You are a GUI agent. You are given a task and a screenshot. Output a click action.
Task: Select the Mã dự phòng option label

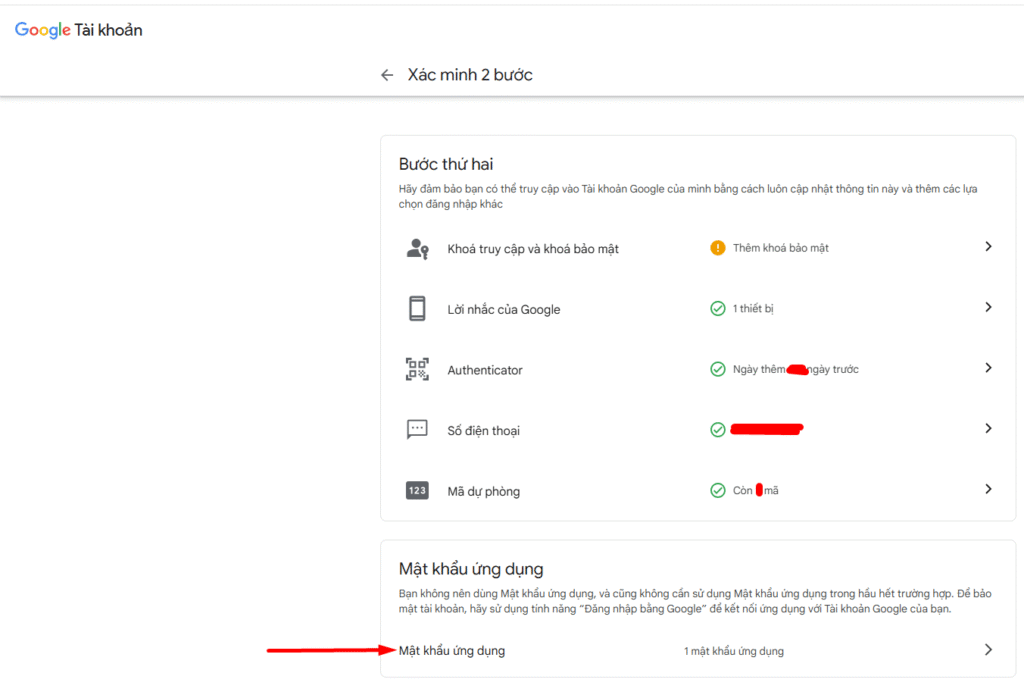483,491
